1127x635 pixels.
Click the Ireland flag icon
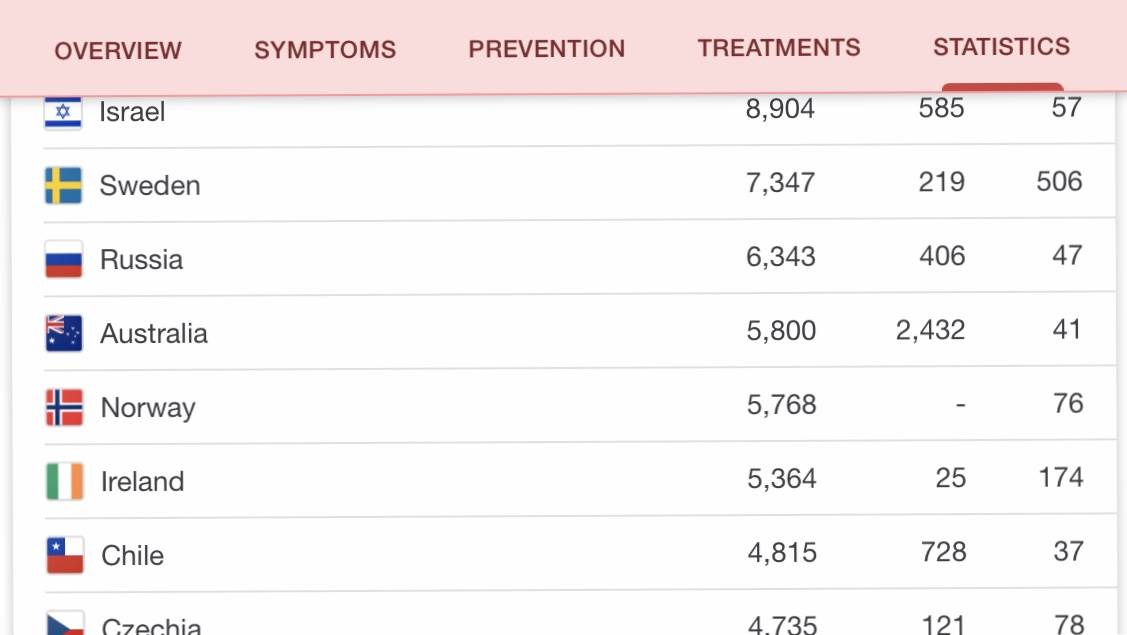tap(65, 481)
